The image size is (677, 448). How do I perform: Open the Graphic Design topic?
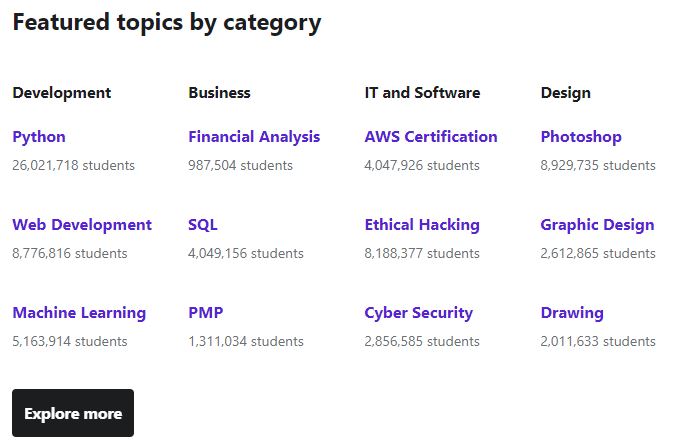pos(597,225)
